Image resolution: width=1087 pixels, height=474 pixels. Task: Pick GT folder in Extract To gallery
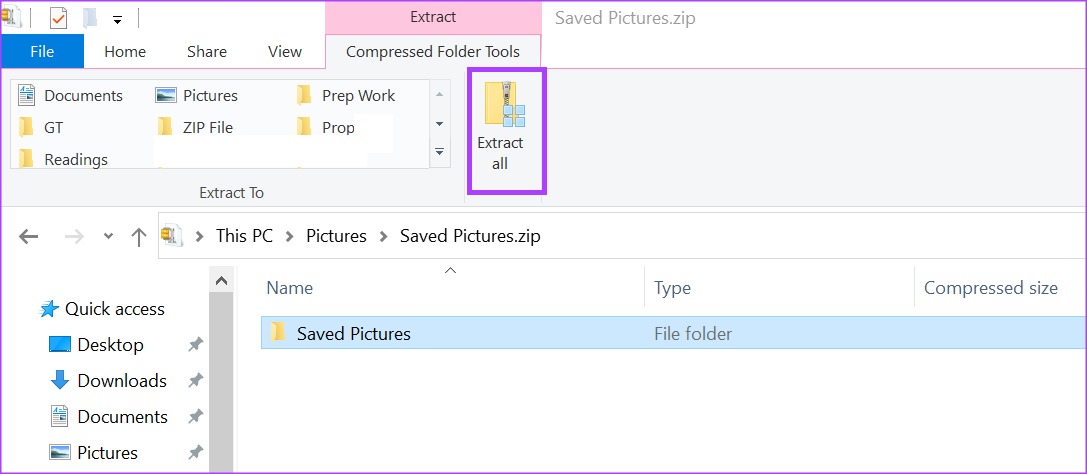42,128
